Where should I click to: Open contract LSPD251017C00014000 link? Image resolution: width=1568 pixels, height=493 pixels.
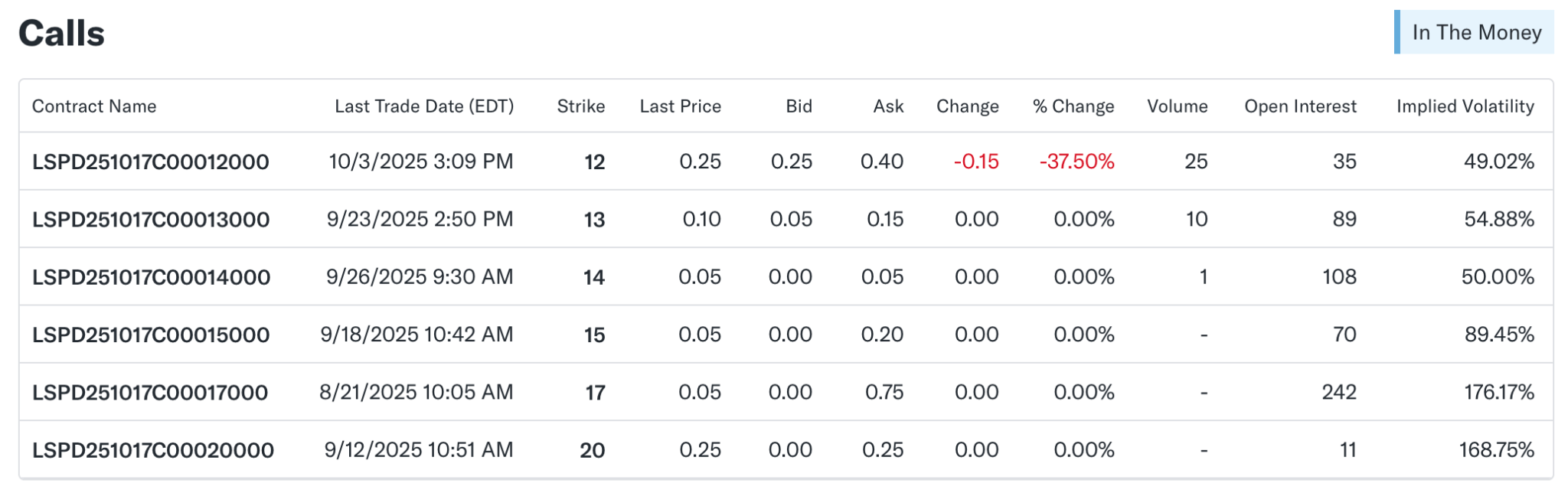[x=151, y=277]
